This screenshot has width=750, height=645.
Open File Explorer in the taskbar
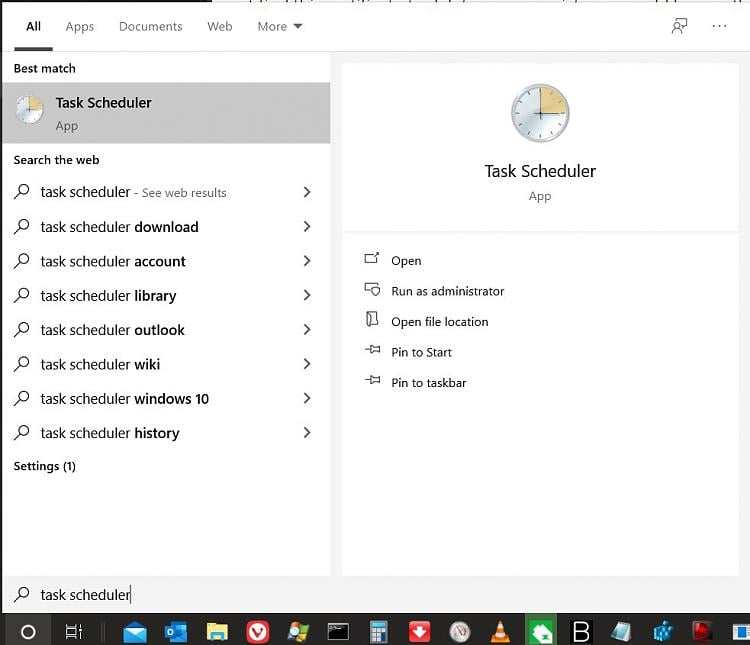click(217, 632)
